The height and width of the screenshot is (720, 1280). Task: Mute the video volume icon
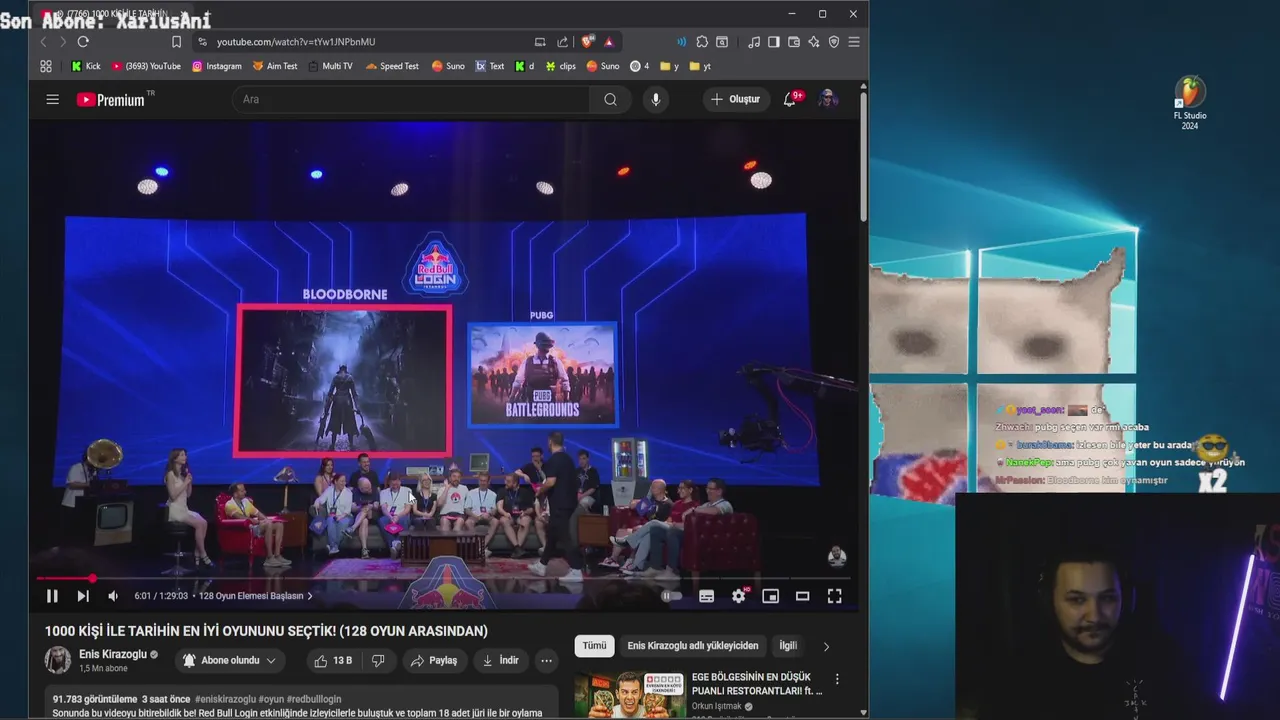[x=113, y=596]
